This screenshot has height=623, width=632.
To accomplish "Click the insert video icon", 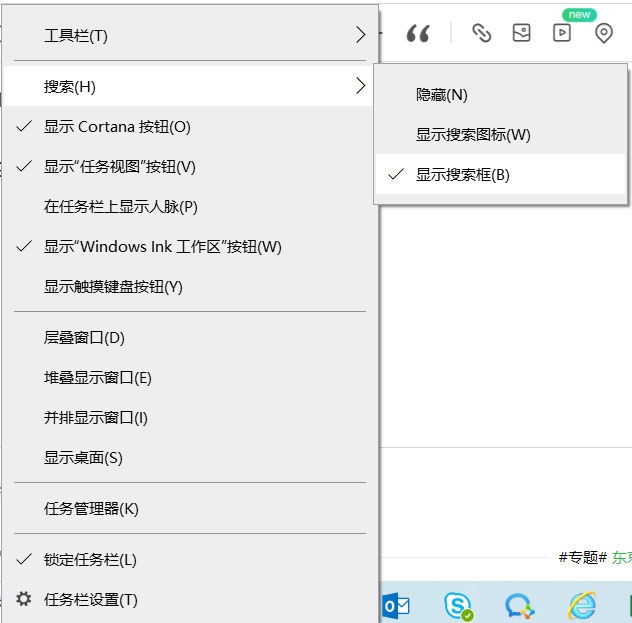I will click(561, 33).
